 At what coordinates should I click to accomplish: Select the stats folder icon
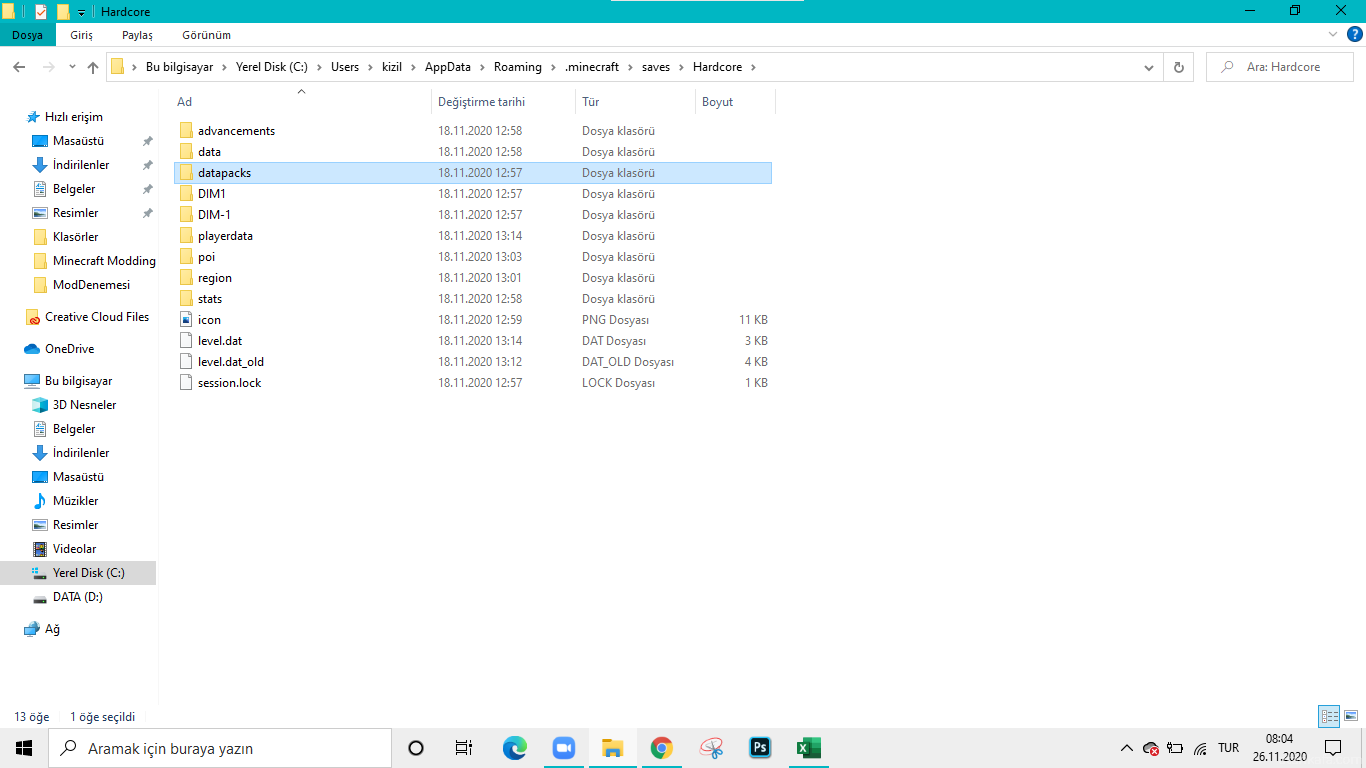point(186,299)
